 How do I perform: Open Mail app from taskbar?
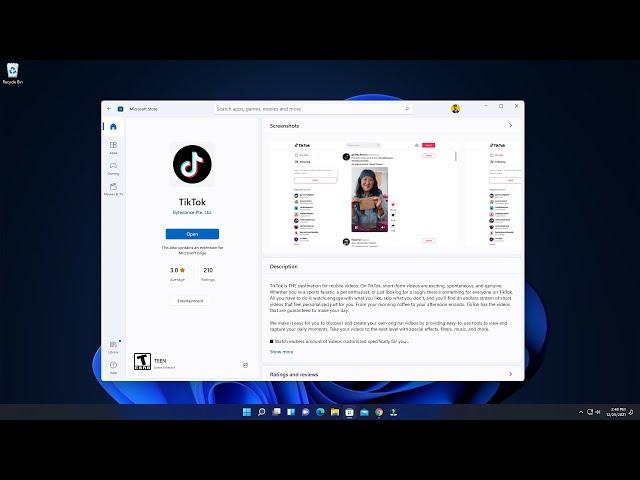coord(364,412)
